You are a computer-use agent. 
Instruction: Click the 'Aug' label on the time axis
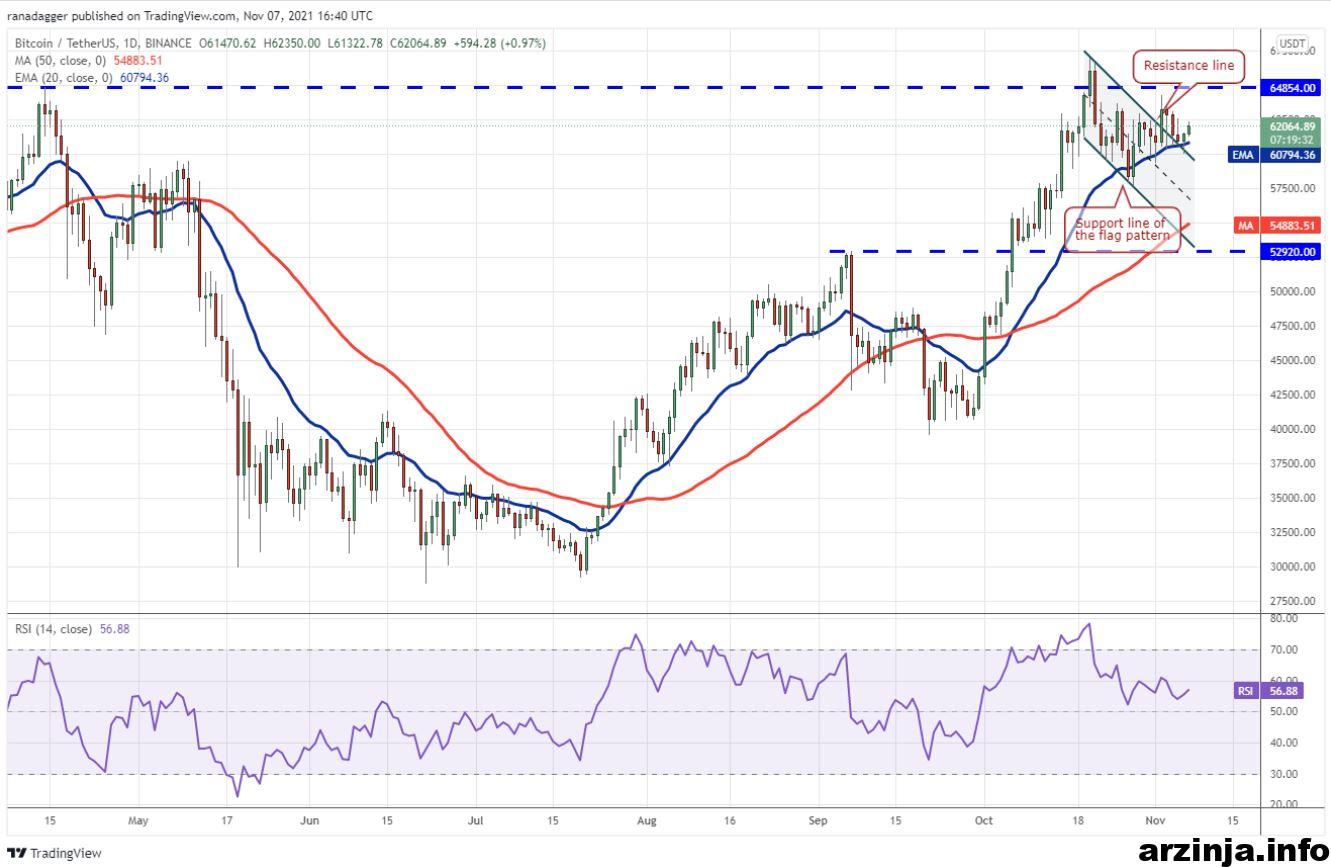646,820
